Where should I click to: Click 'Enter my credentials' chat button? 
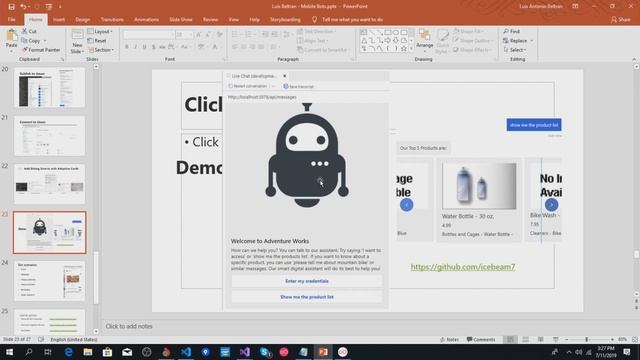click(x=307, y=281)
